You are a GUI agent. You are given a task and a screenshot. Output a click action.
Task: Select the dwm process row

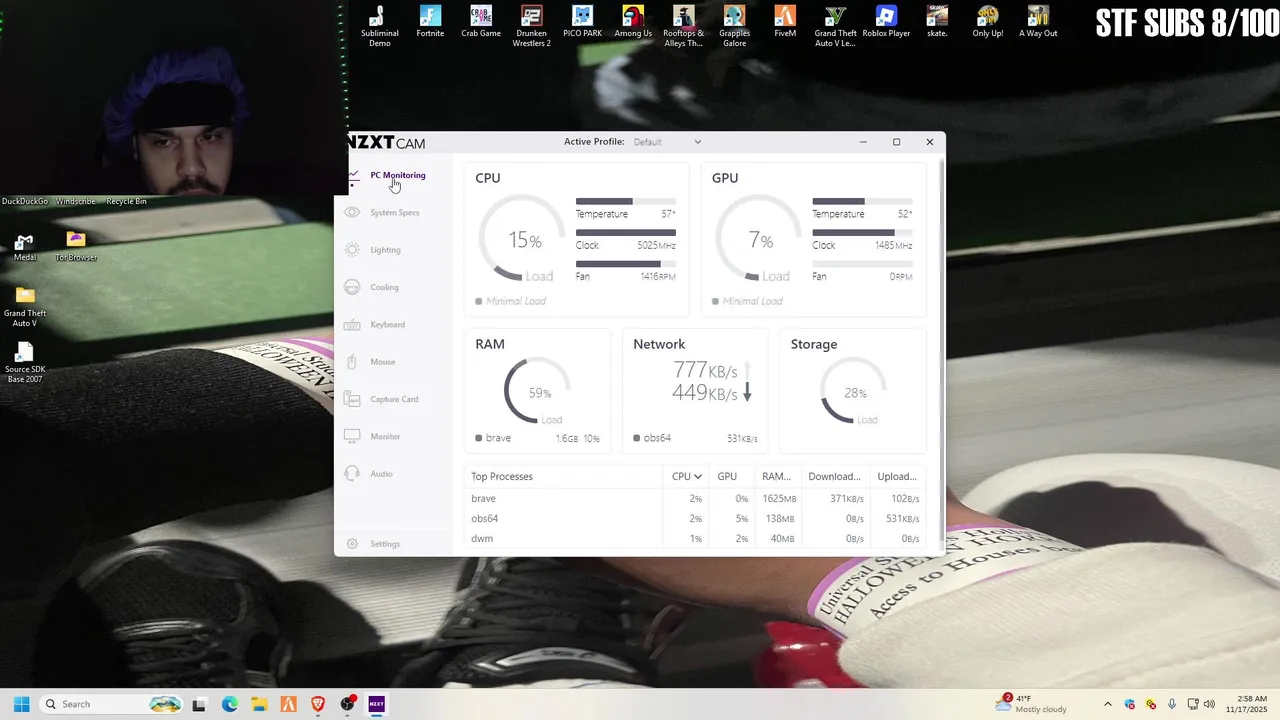[x=695, y=538]
